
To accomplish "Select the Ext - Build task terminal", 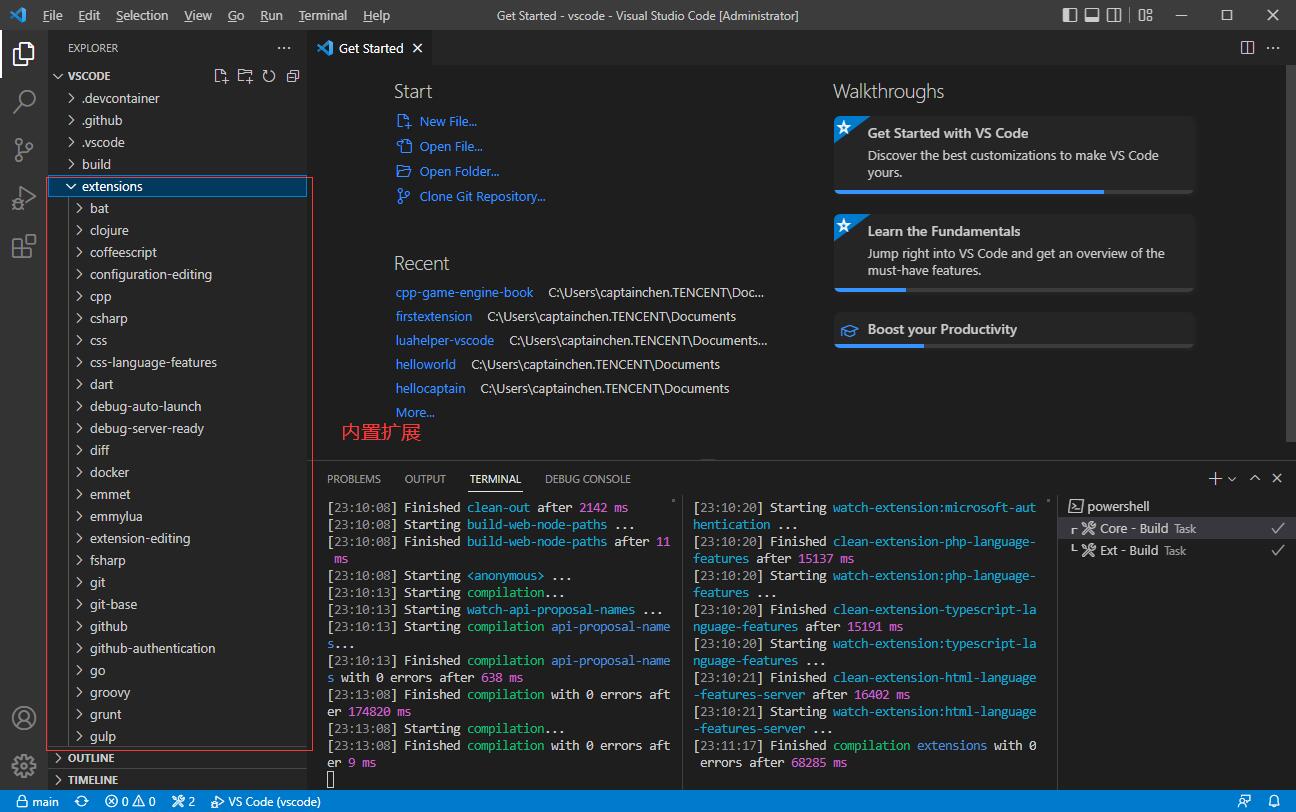I will click(x=1176, y=550).
